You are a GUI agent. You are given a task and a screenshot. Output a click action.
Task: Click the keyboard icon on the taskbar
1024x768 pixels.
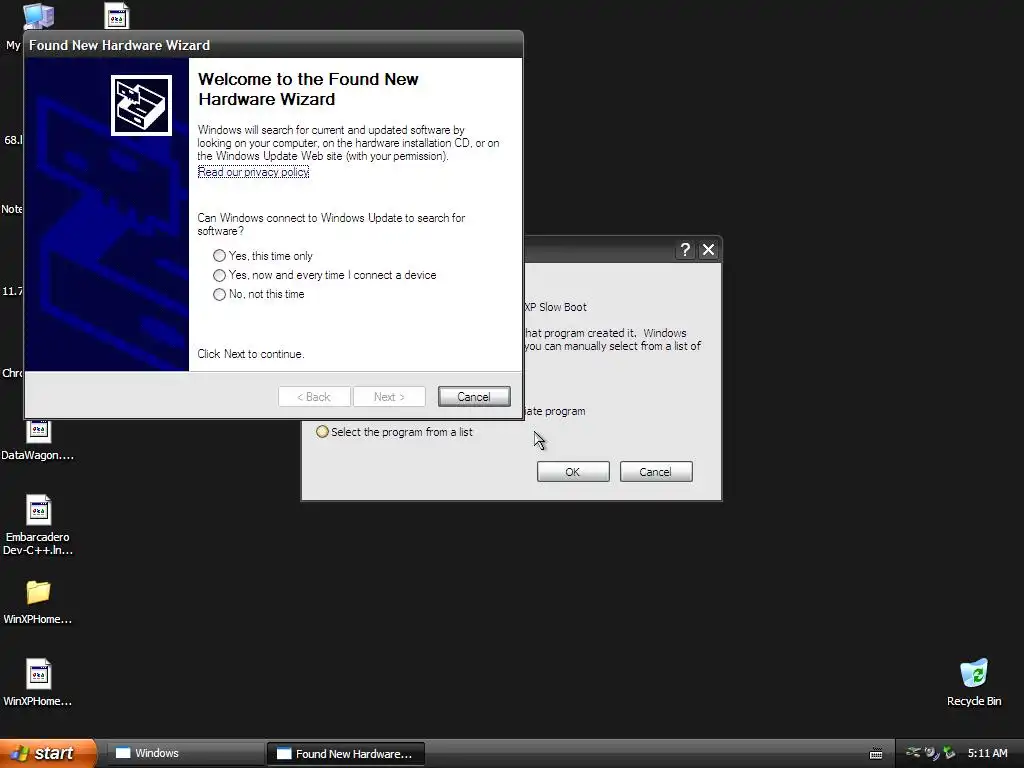pyautogui.click(x=876, y=754)
